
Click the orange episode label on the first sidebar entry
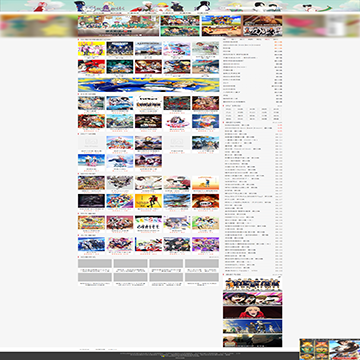(278, 42)
